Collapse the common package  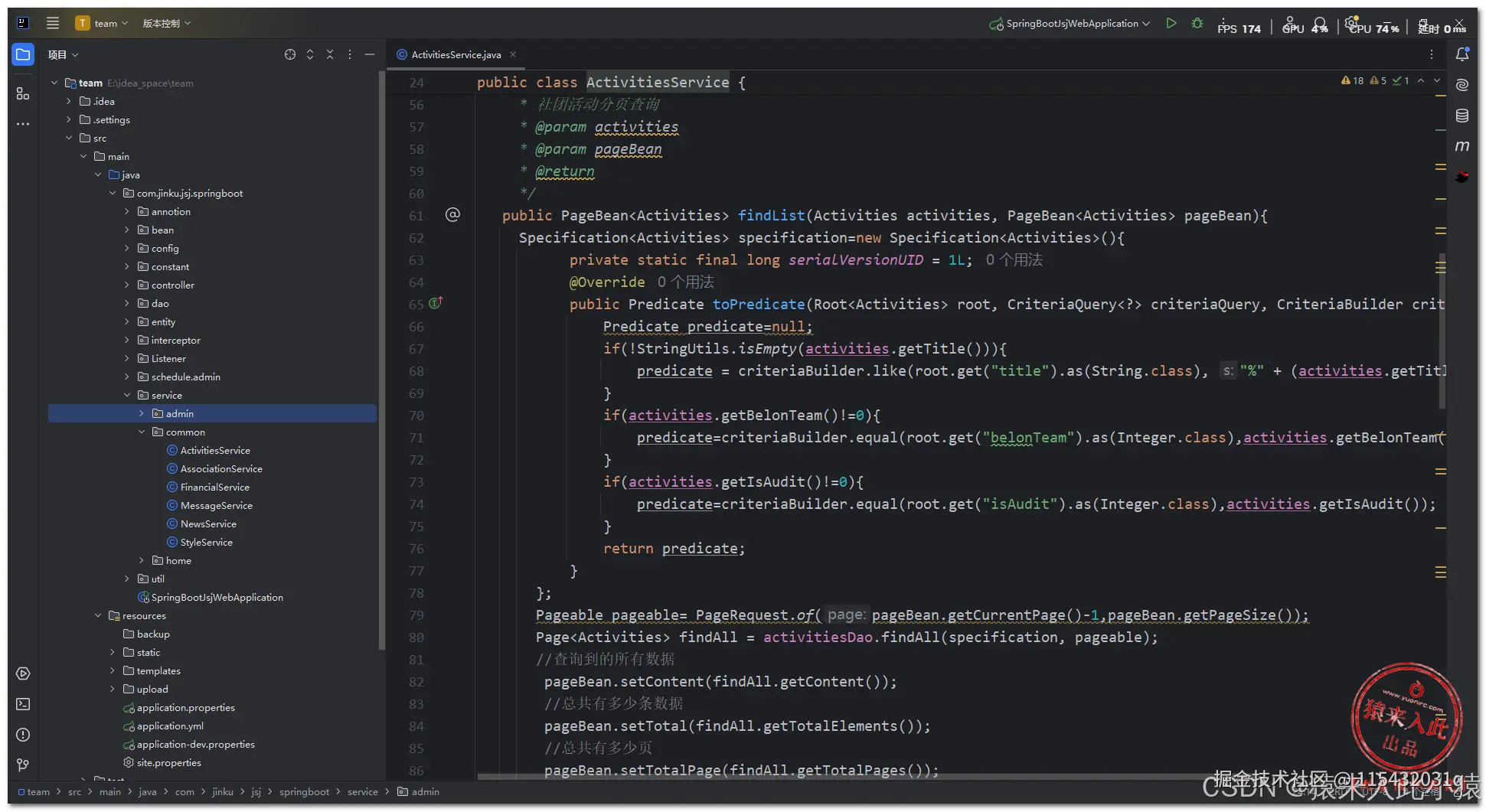(x=142, y=432)
